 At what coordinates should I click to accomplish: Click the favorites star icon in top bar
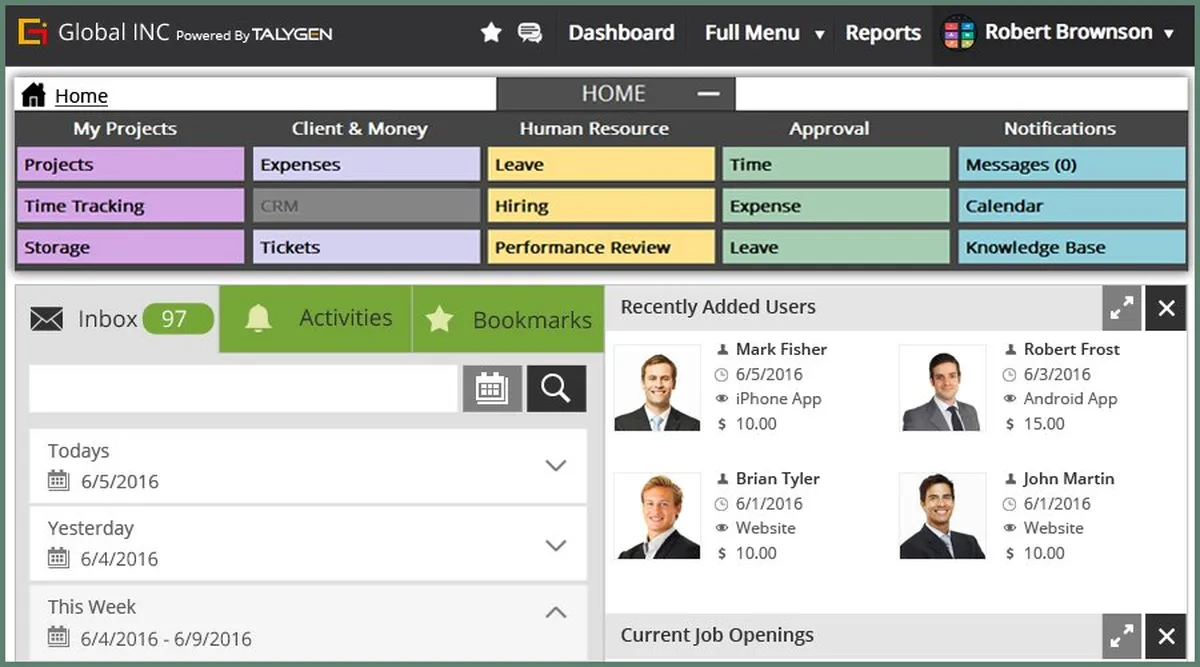point(491,33)
